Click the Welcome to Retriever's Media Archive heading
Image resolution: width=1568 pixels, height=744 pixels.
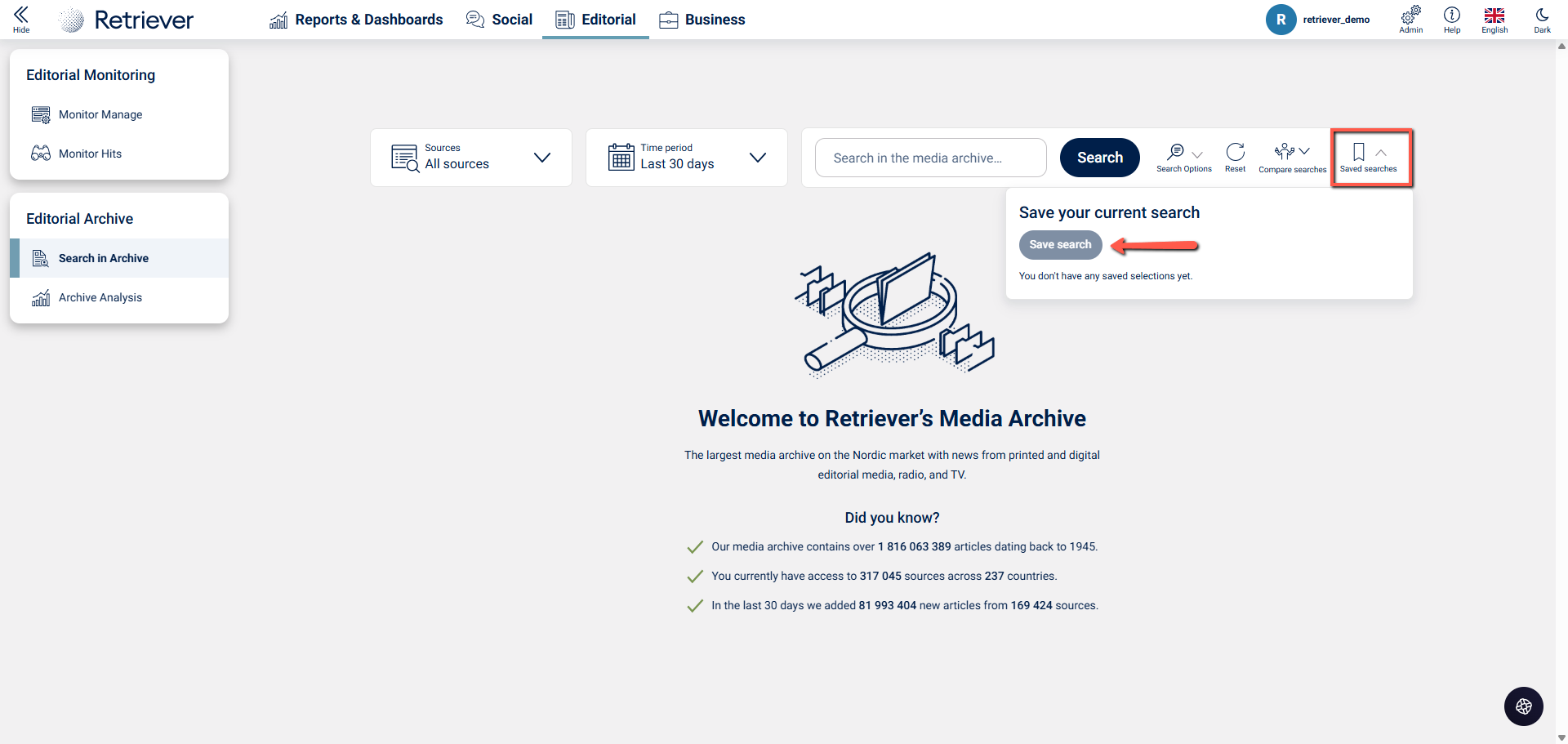pos(892,418)
